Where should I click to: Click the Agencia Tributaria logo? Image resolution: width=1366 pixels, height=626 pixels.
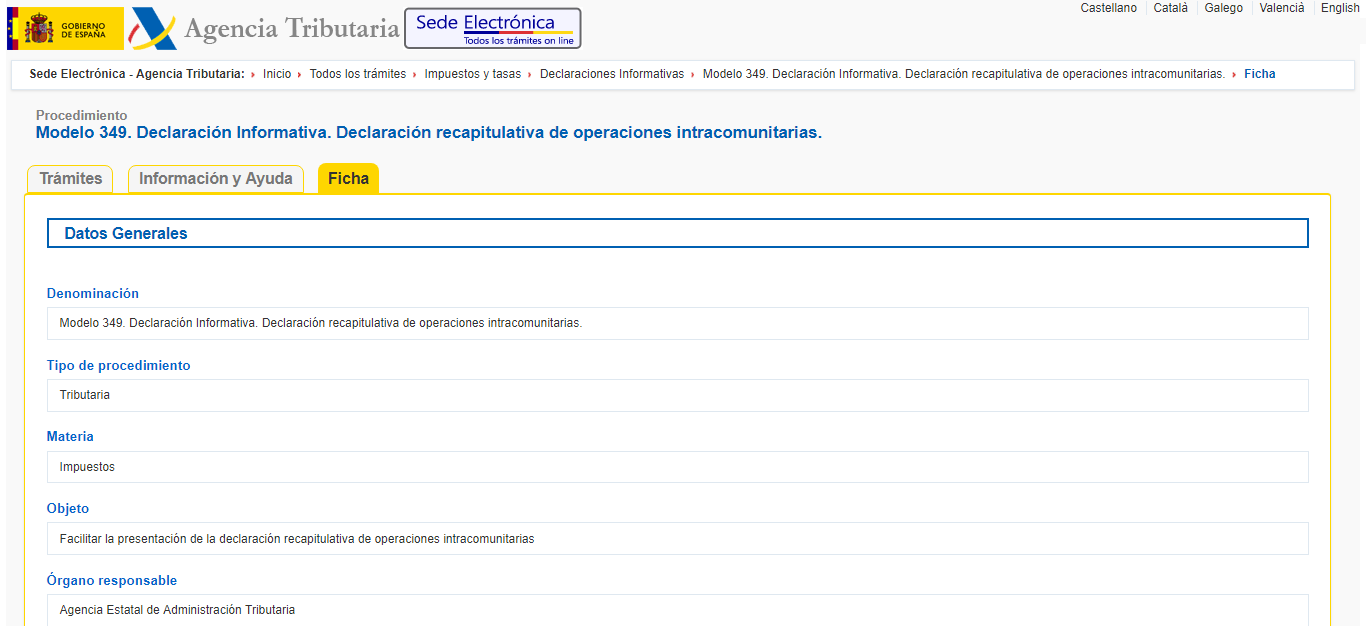coord(266,29)
